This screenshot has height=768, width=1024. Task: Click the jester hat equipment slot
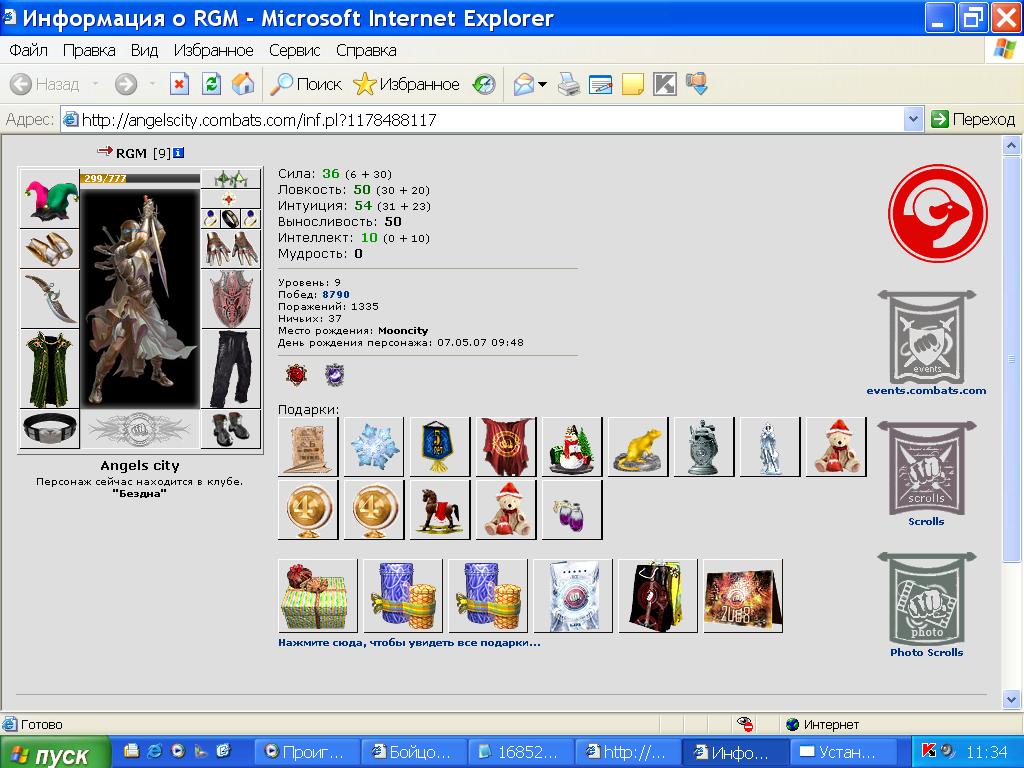coord(50,199)
